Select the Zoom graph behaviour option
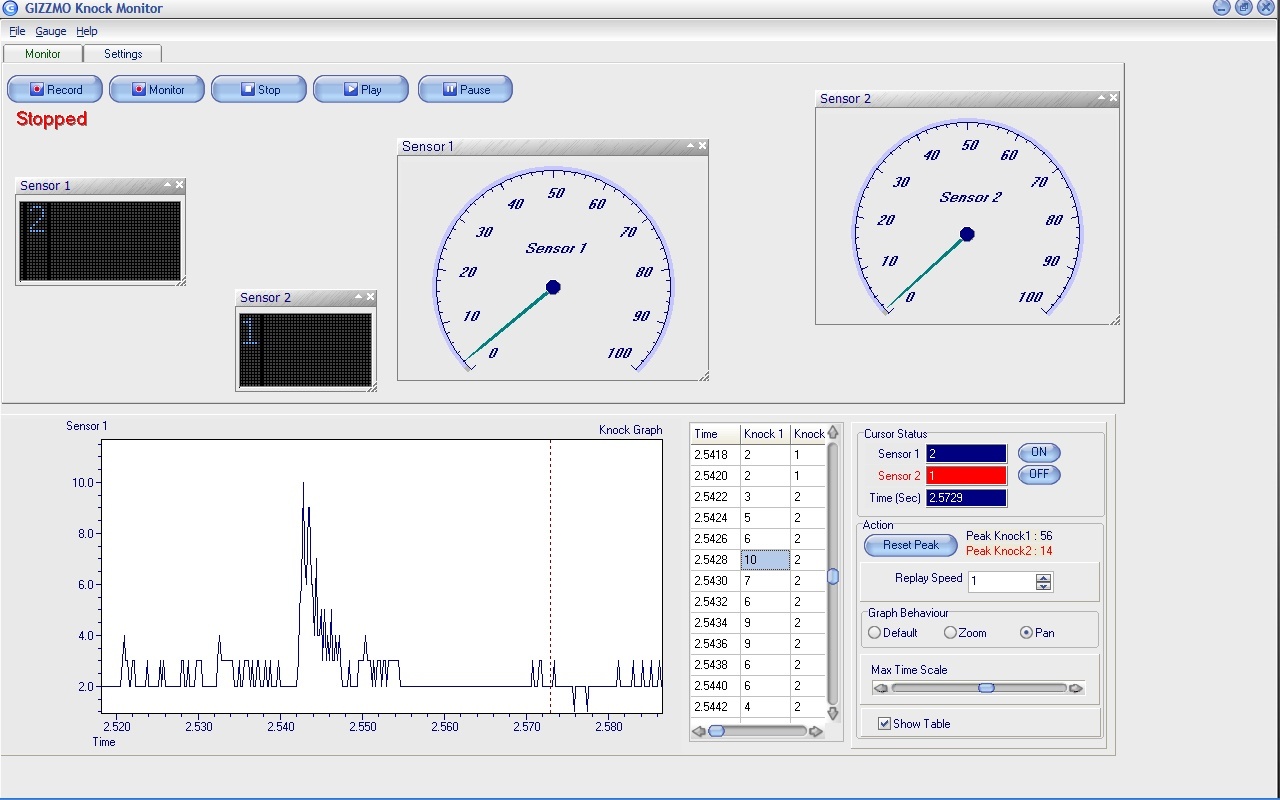Screen dimensions: 1280x800 click(x=965, y=633)
